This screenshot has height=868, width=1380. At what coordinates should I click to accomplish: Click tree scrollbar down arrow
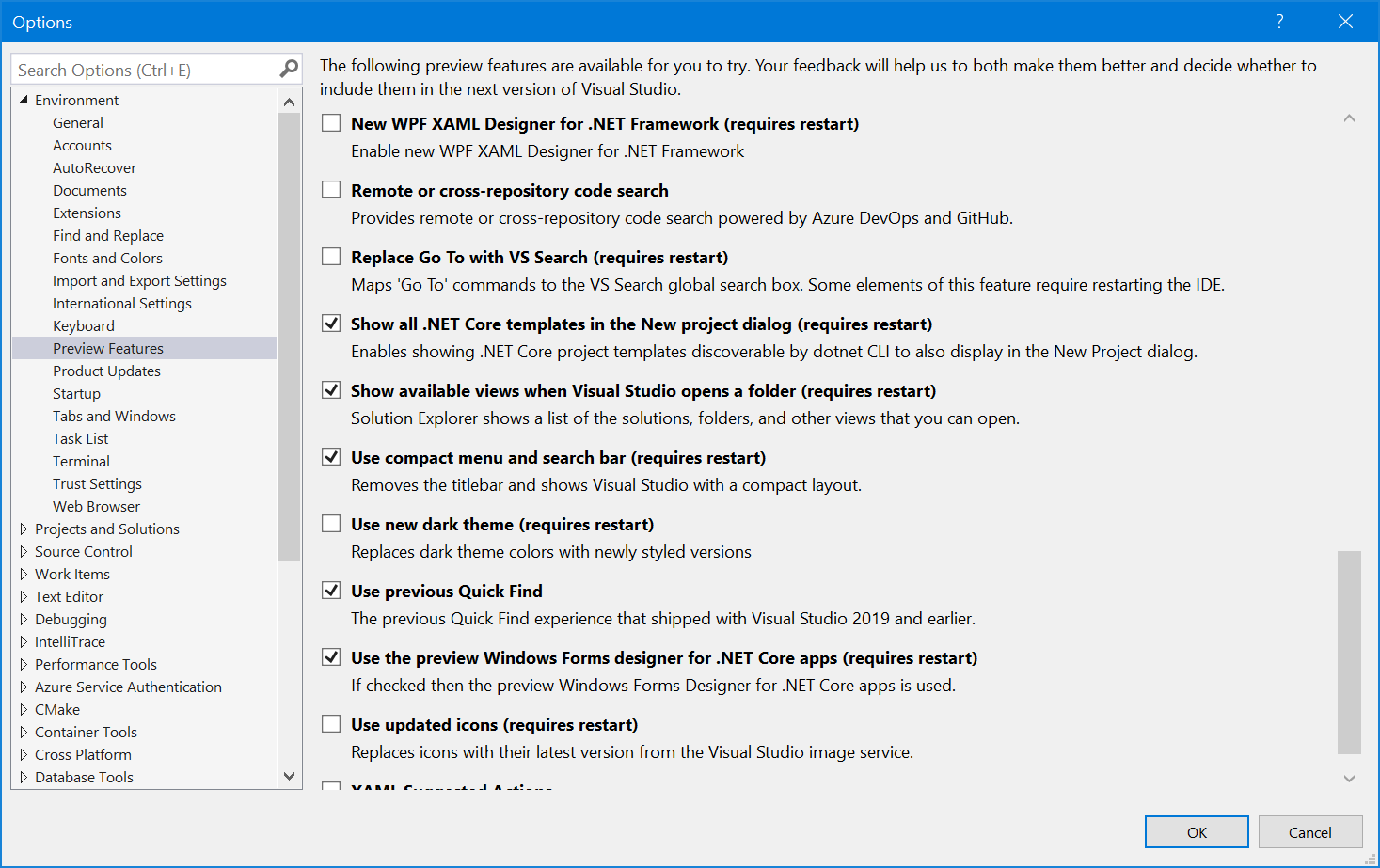(289, 776)
